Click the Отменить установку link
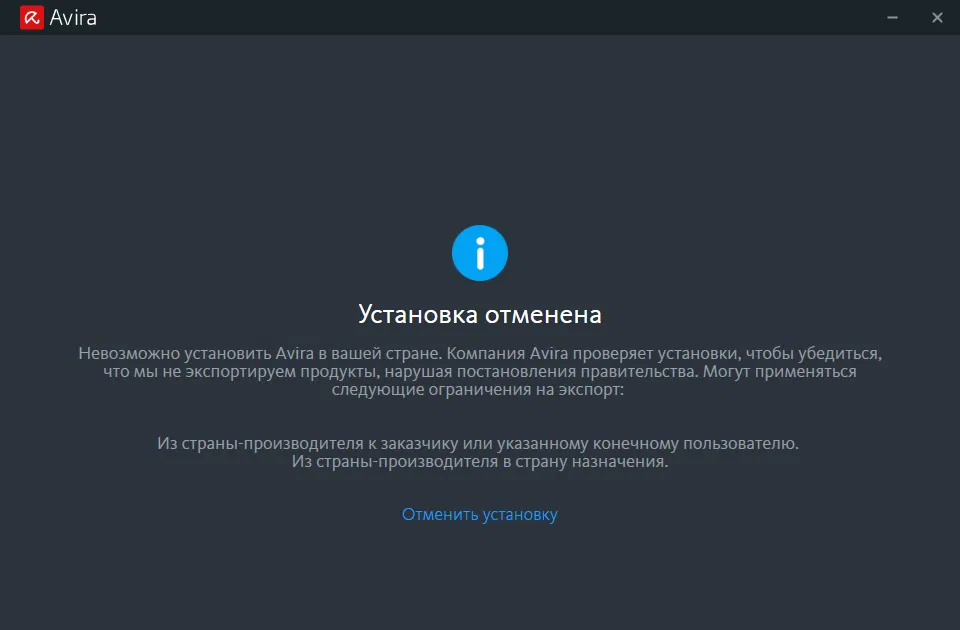Screen dimensions: 960x630 (480, 514)
